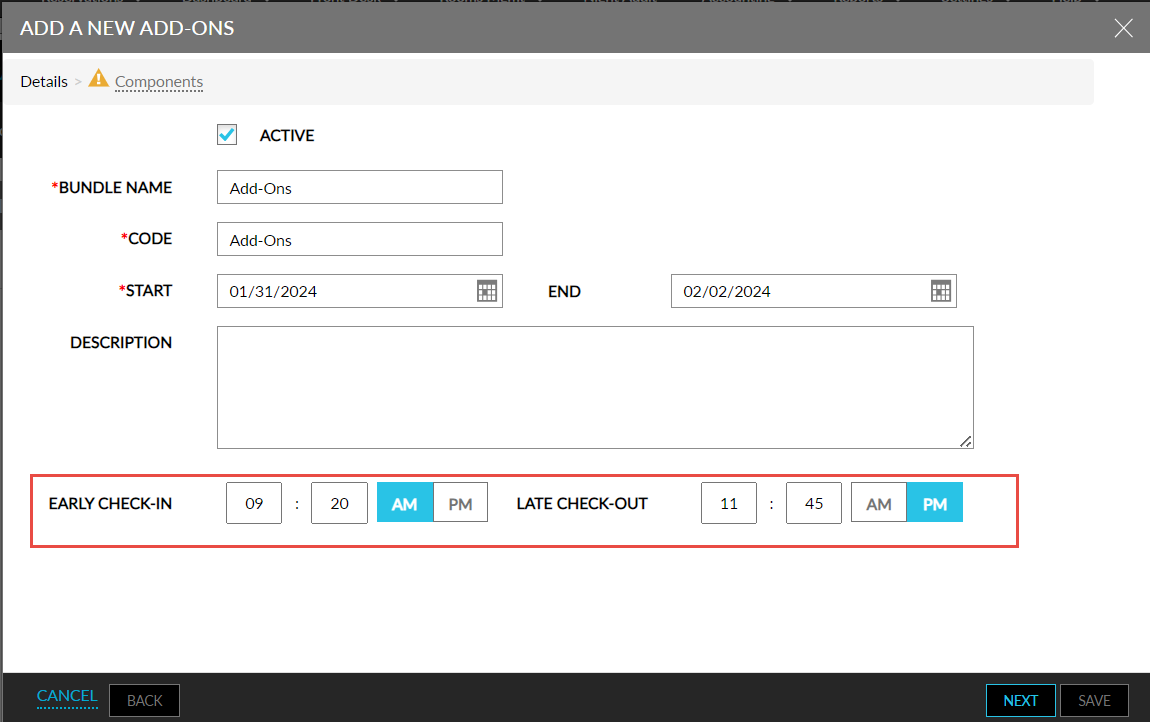
Task: Click the CANCEL link
Action: [x=67, y=696]
